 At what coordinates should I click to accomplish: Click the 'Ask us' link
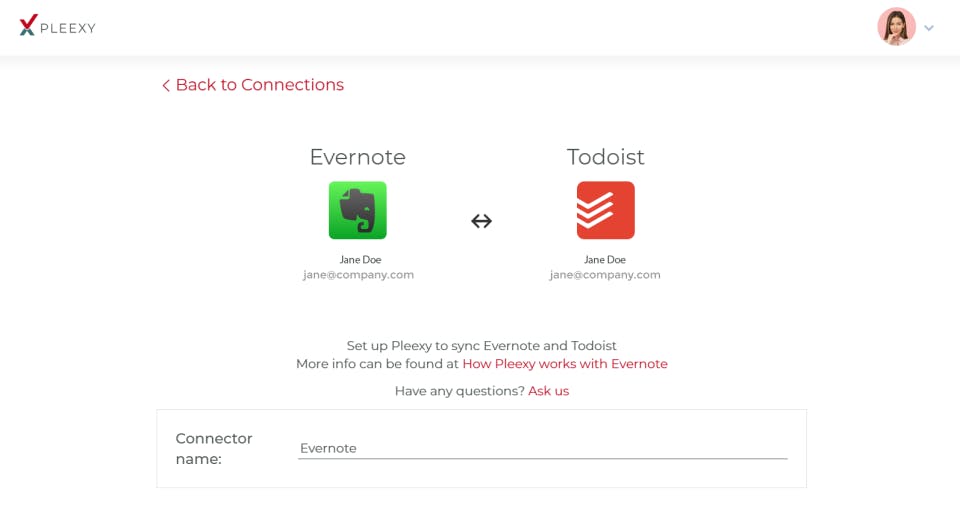(x=548, y=391)
